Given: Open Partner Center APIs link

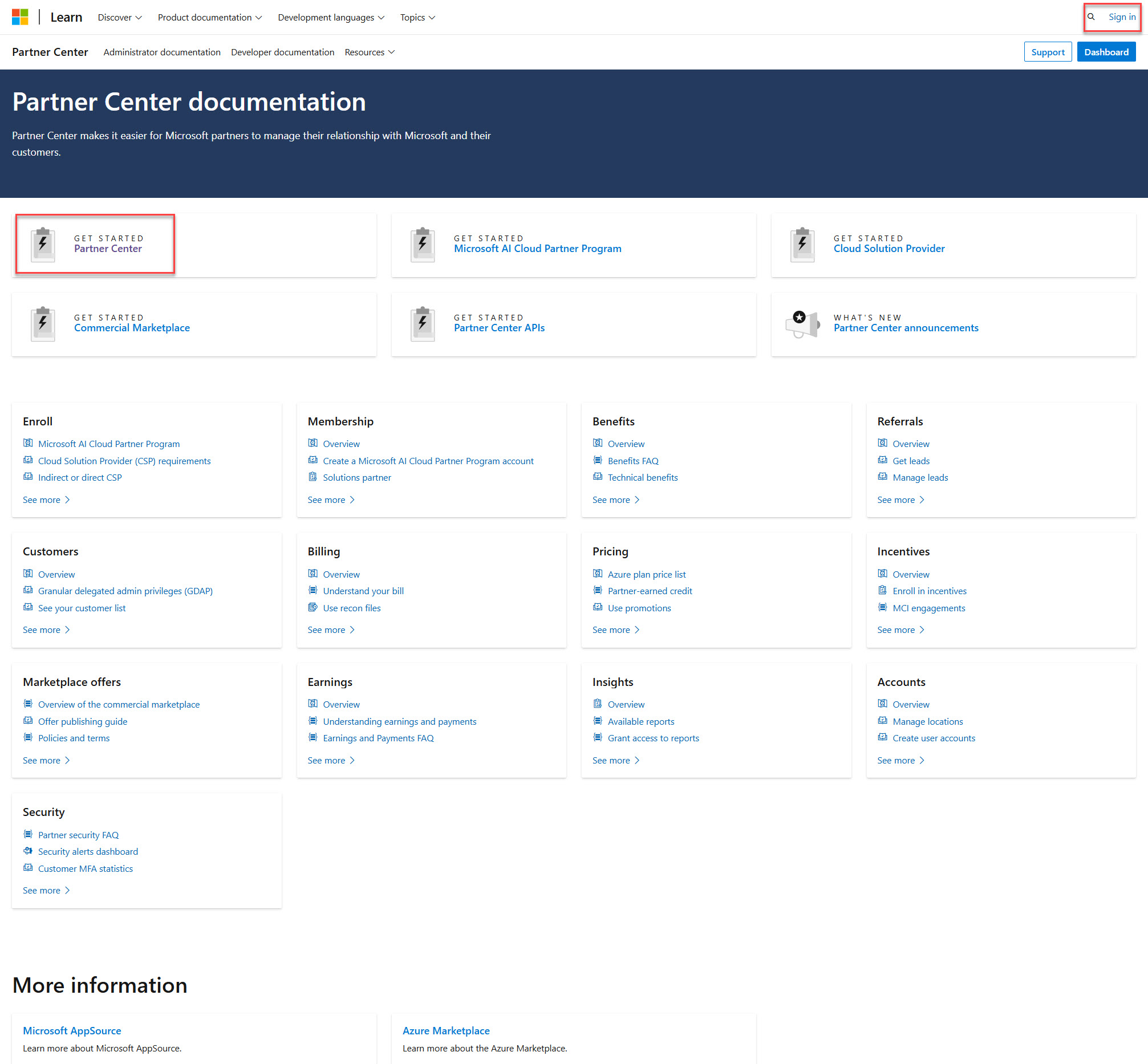Looking at the screenshot, I should pos(499,328).
